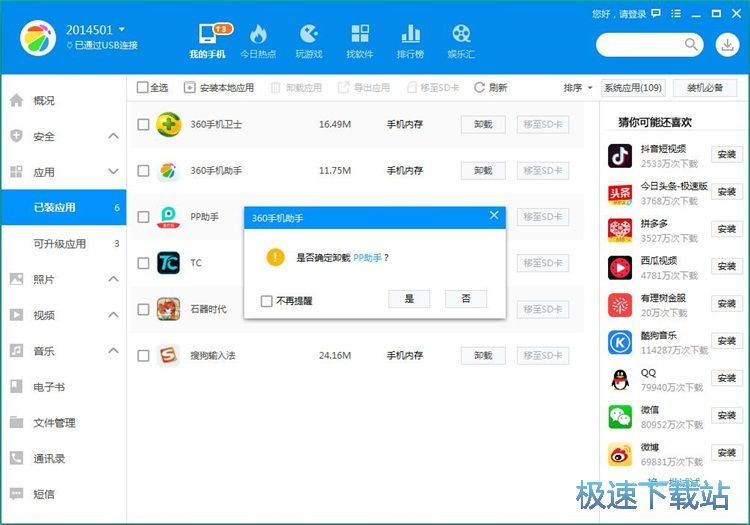The height and width of the screenshot is (525, 750).
Task: Open the Entertainment (娱乐汇) tab
Action: pyautogui.click(x=461, y=42)
